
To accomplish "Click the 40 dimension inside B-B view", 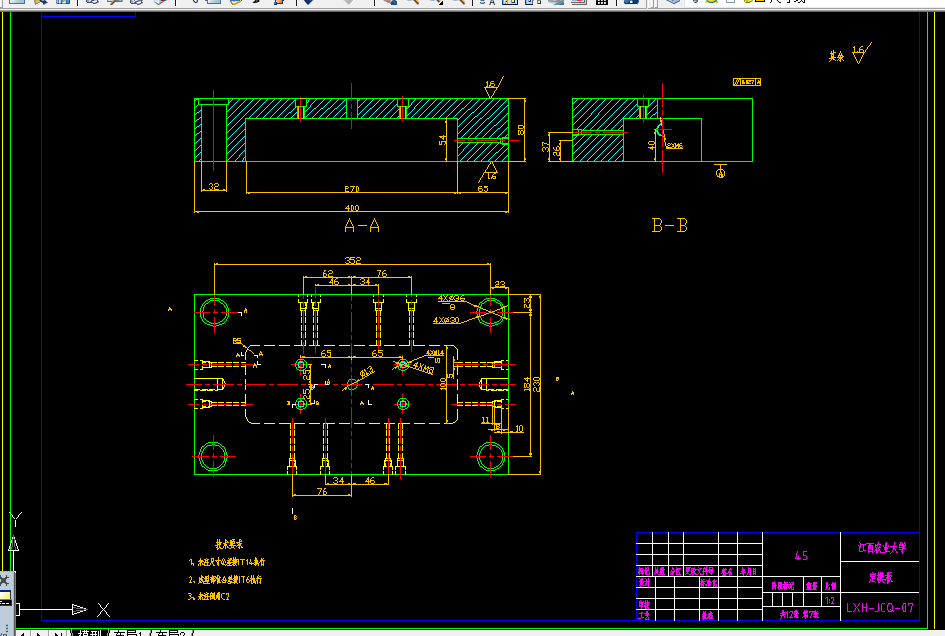I will [651, 145].
